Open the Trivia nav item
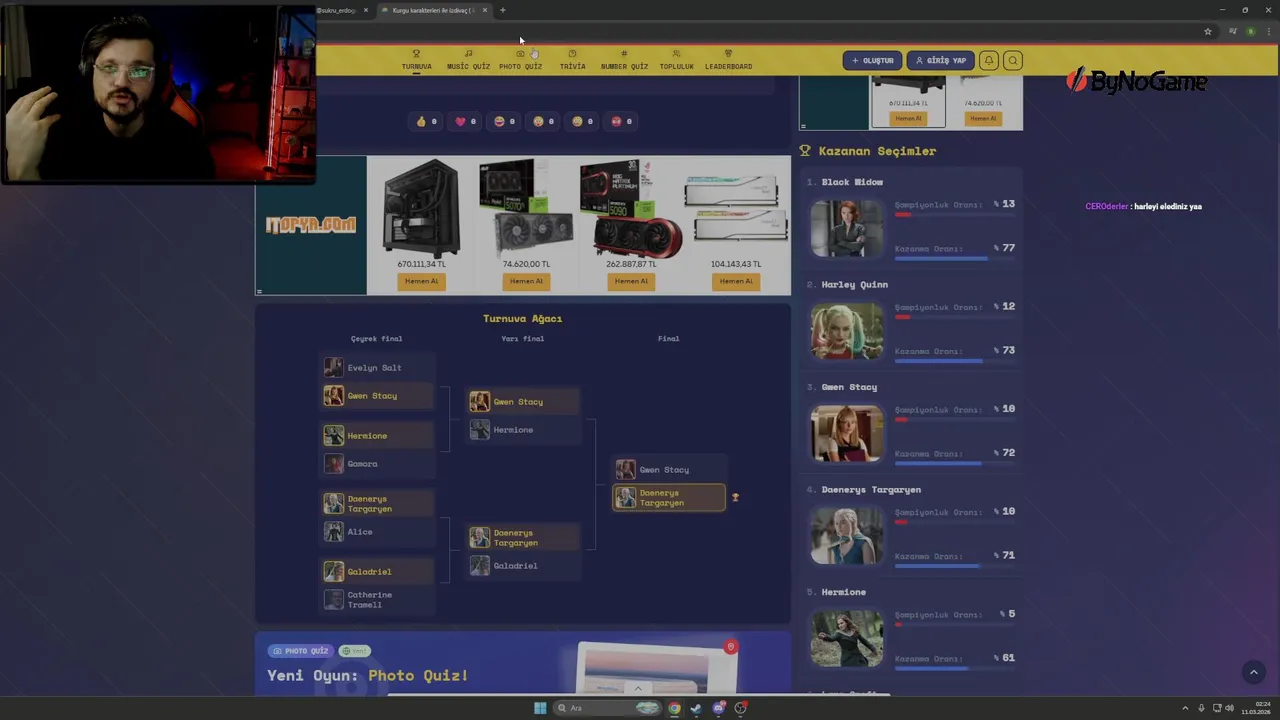 tap(572, 60)
